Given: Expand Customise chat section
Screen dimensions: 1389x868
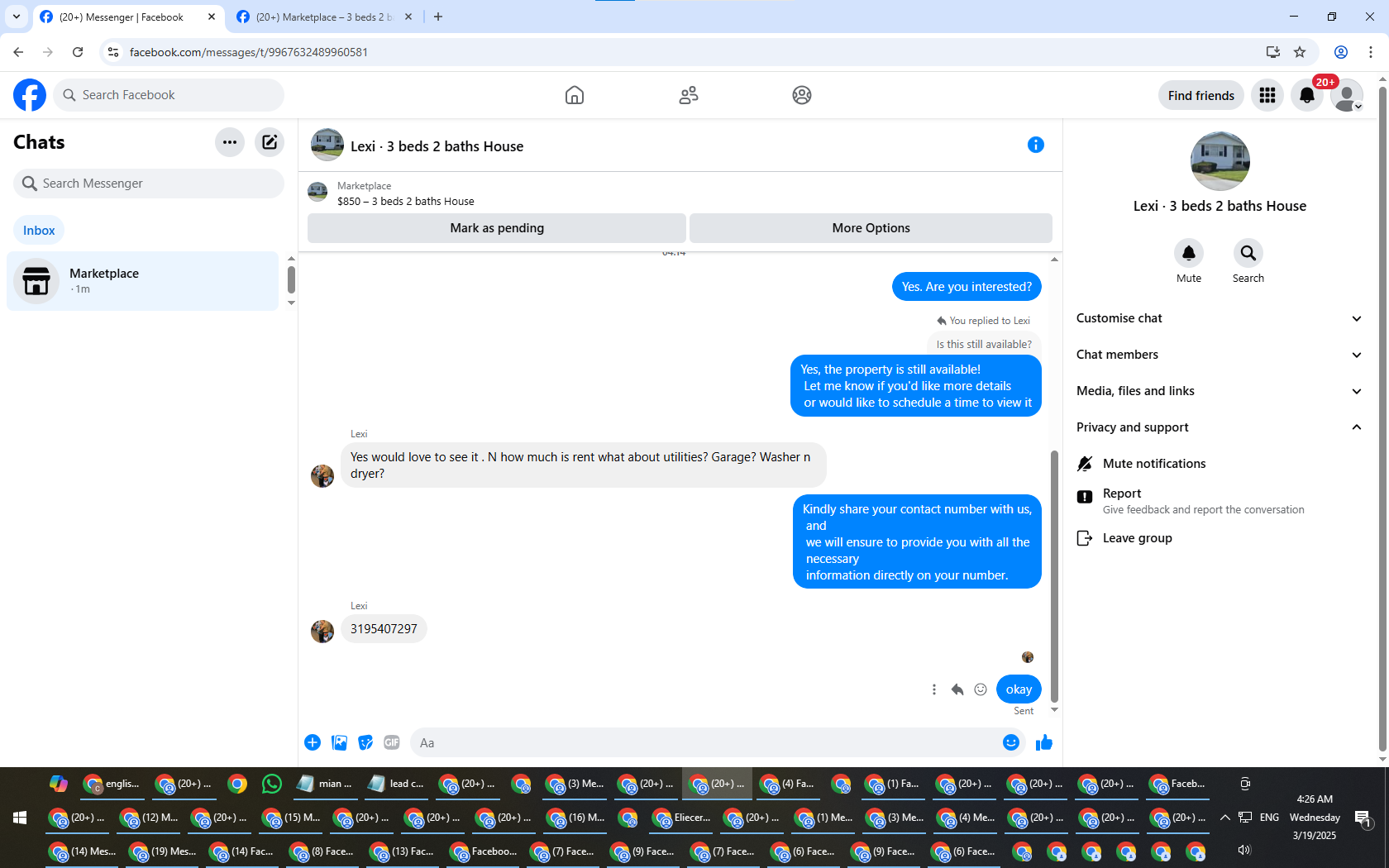Looking at the screenshot, I should [x=1220, y=318].
